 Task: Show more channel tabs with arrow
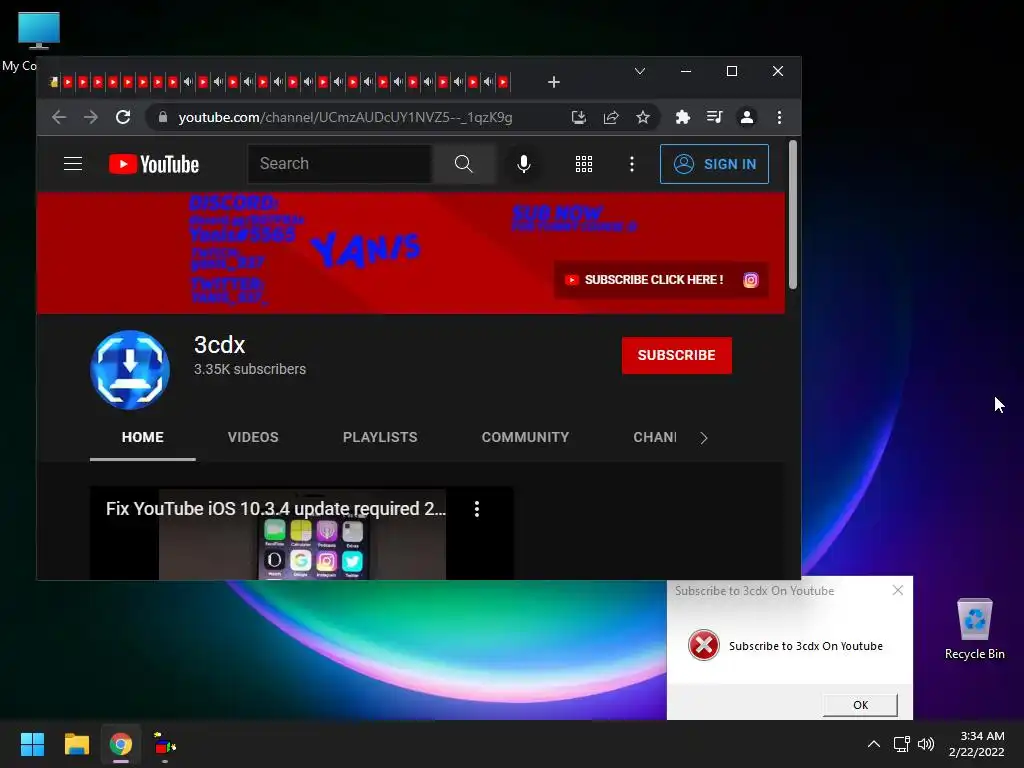(x=703, y=438)
